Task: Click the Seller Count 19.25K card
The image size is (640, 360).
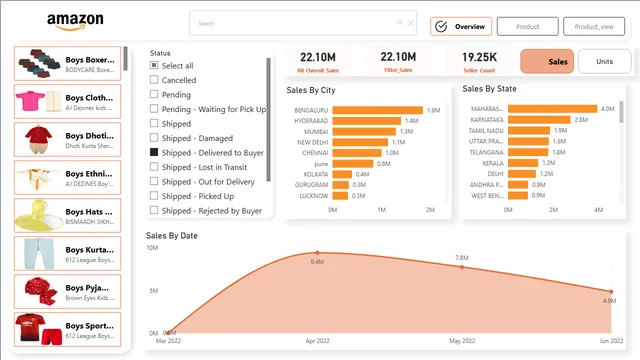Action: coord(479,62)
